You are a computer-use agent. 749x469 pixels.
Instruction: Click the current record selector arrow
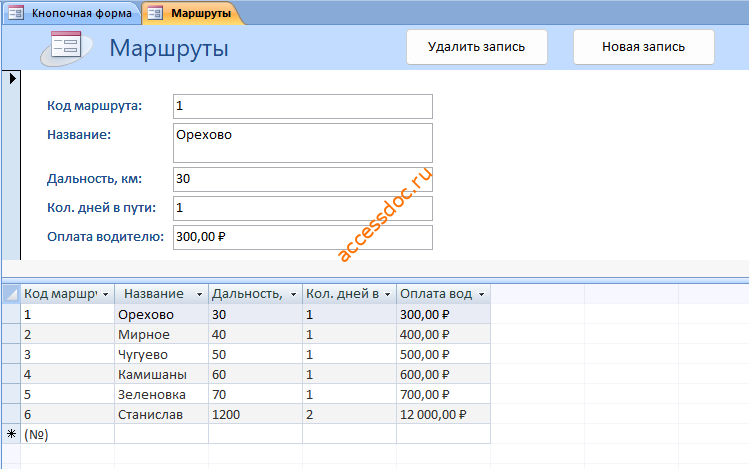coord(12,78)
